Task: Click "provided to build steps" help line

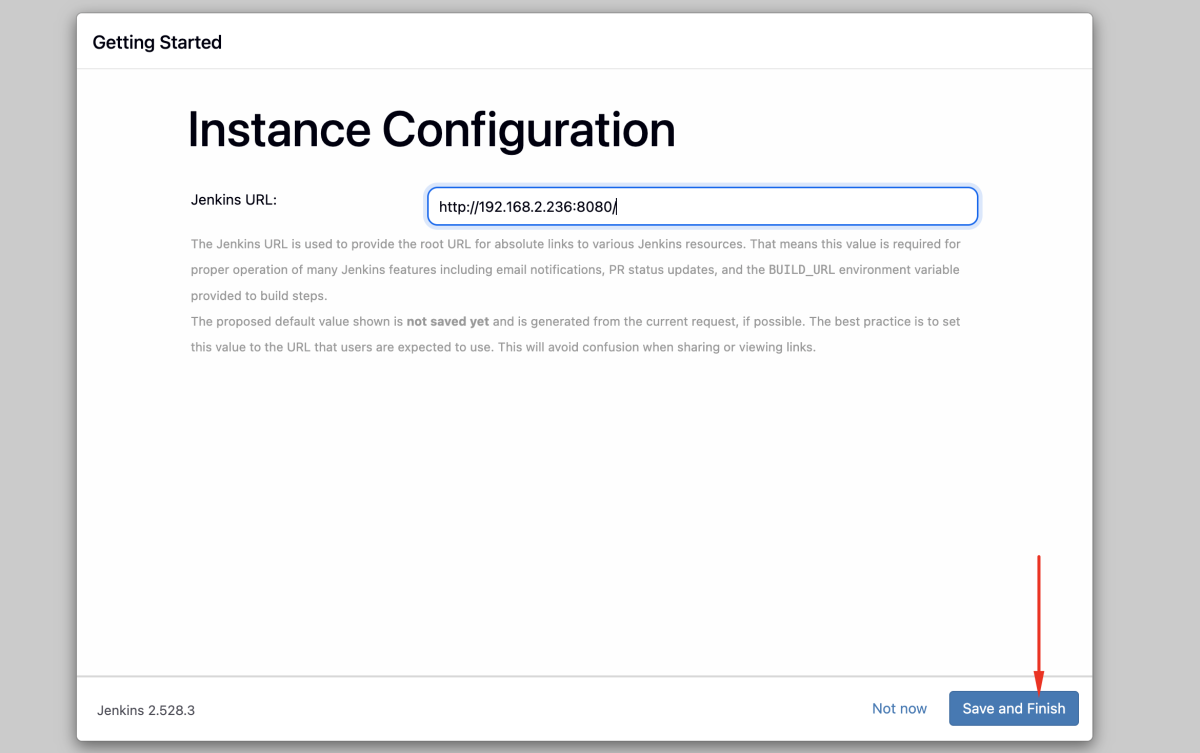Action: 258,296
